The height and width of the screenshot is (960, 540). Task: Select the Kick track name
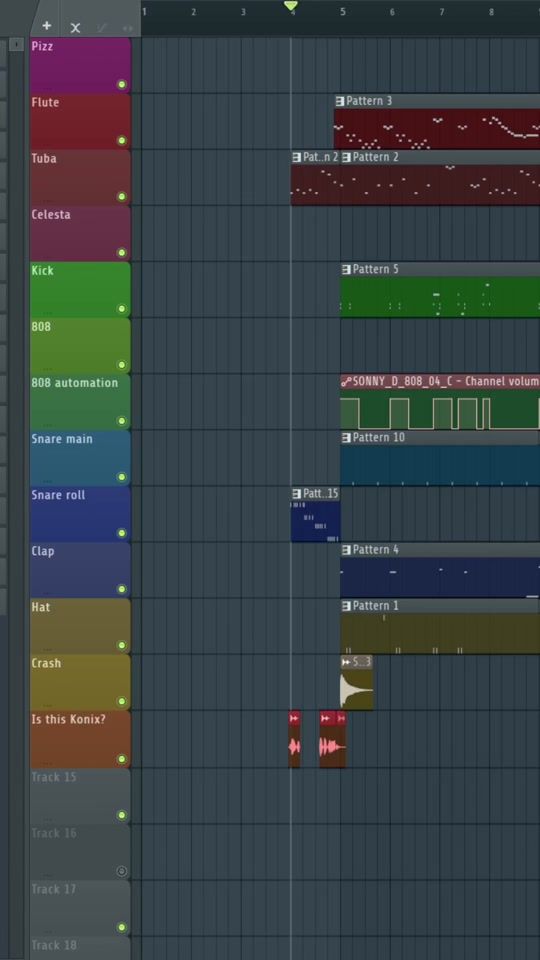[x=43, y=271]
